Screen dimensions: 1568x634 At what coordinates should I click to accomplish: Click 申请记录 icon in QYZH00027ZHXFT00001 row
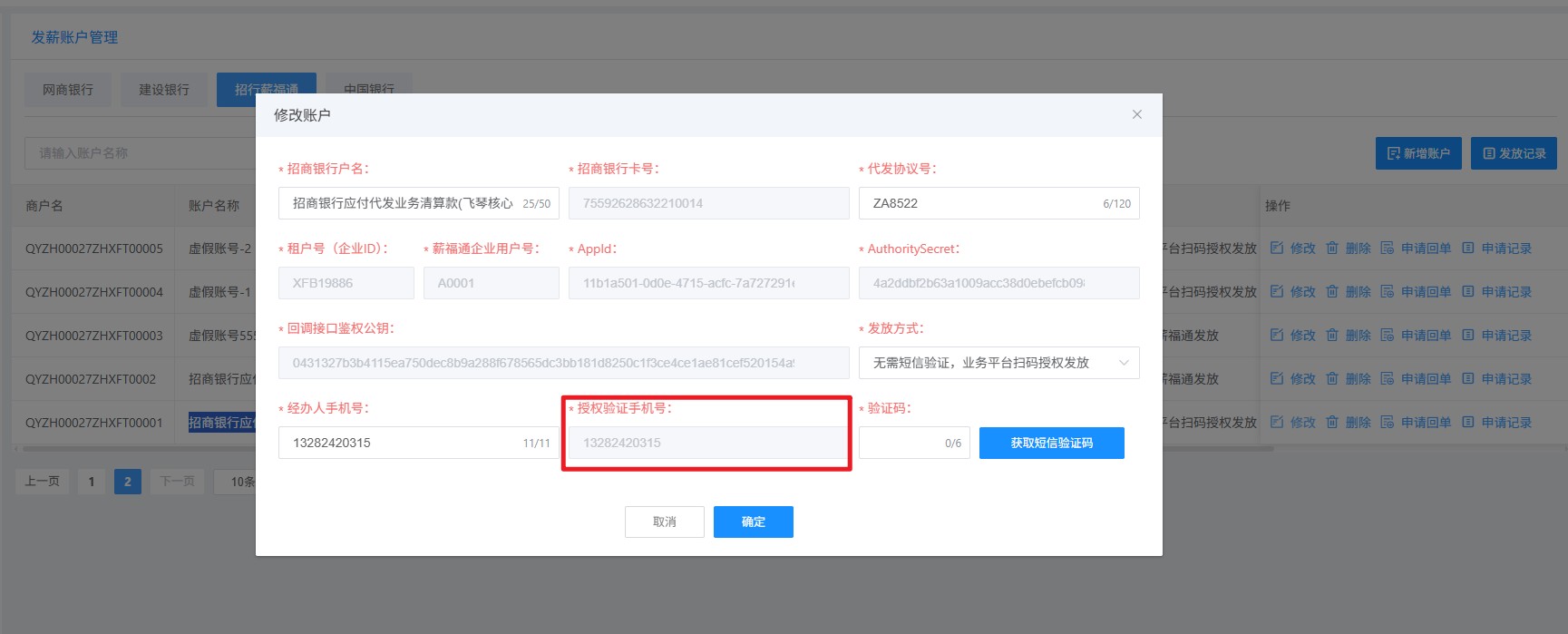1467,422
